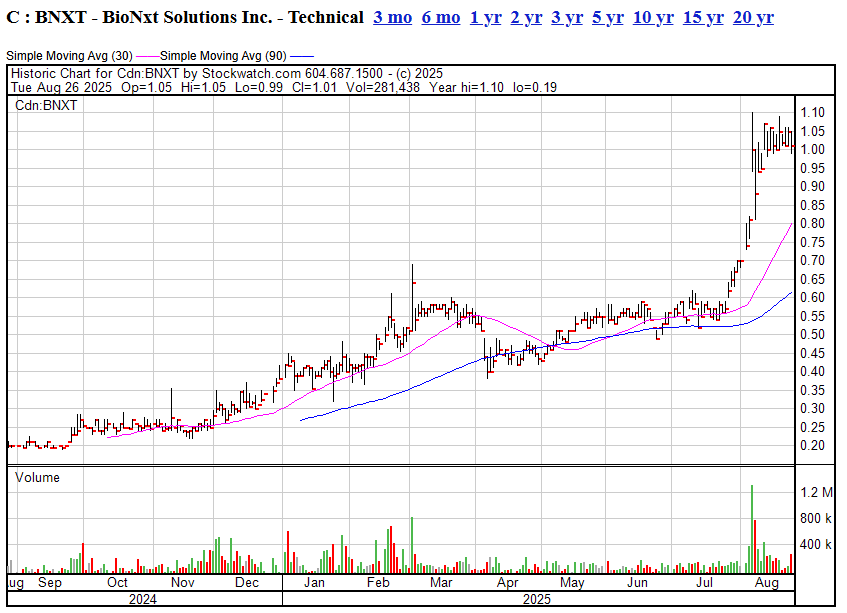This screenshot has width=847, height=613.
Task: Click the Volume panel label
Action: (37, 477)
